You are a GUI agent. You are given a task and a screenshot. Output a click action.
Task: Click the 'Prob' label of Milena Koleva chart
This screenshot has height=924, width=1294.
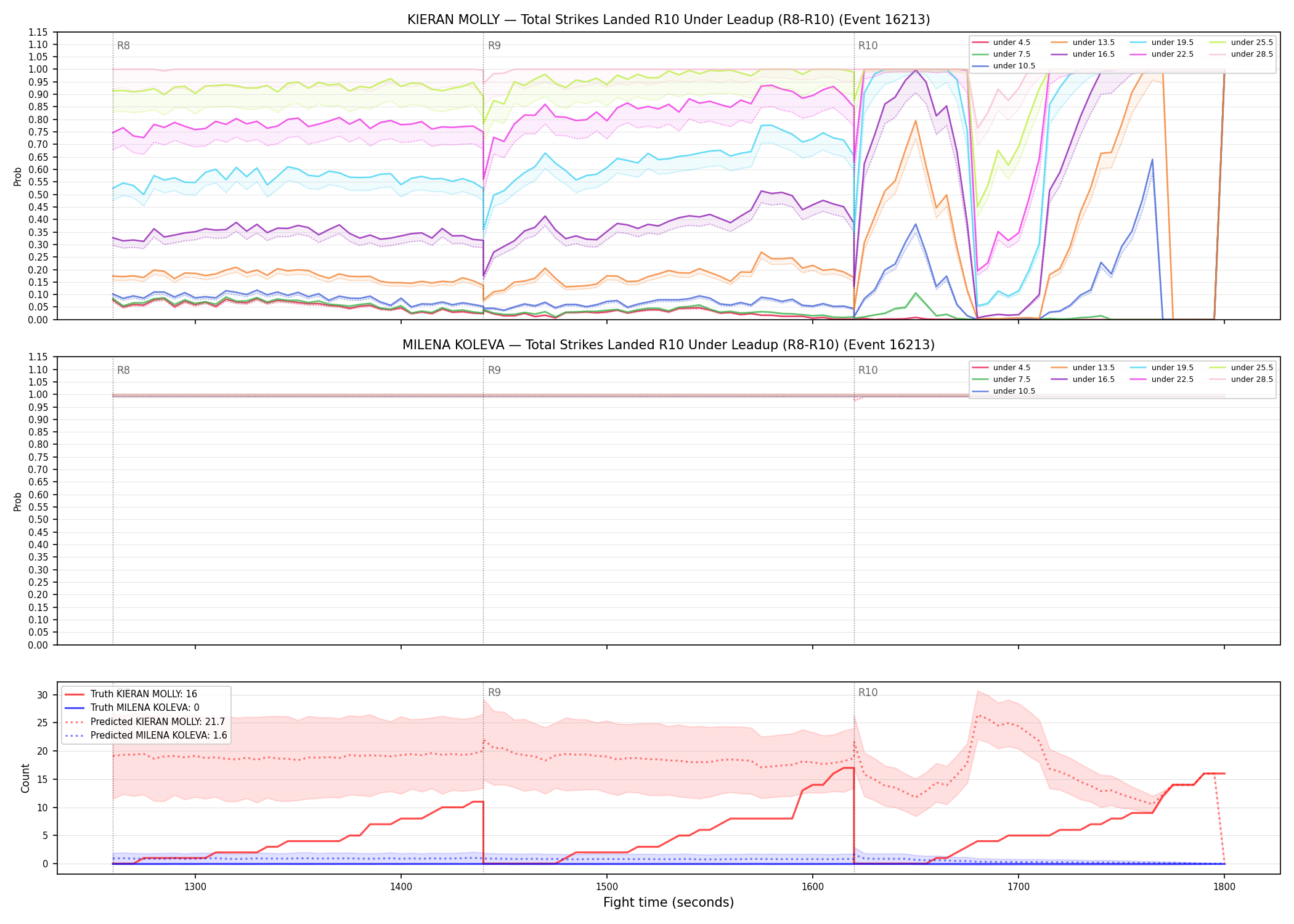point(18,501)
